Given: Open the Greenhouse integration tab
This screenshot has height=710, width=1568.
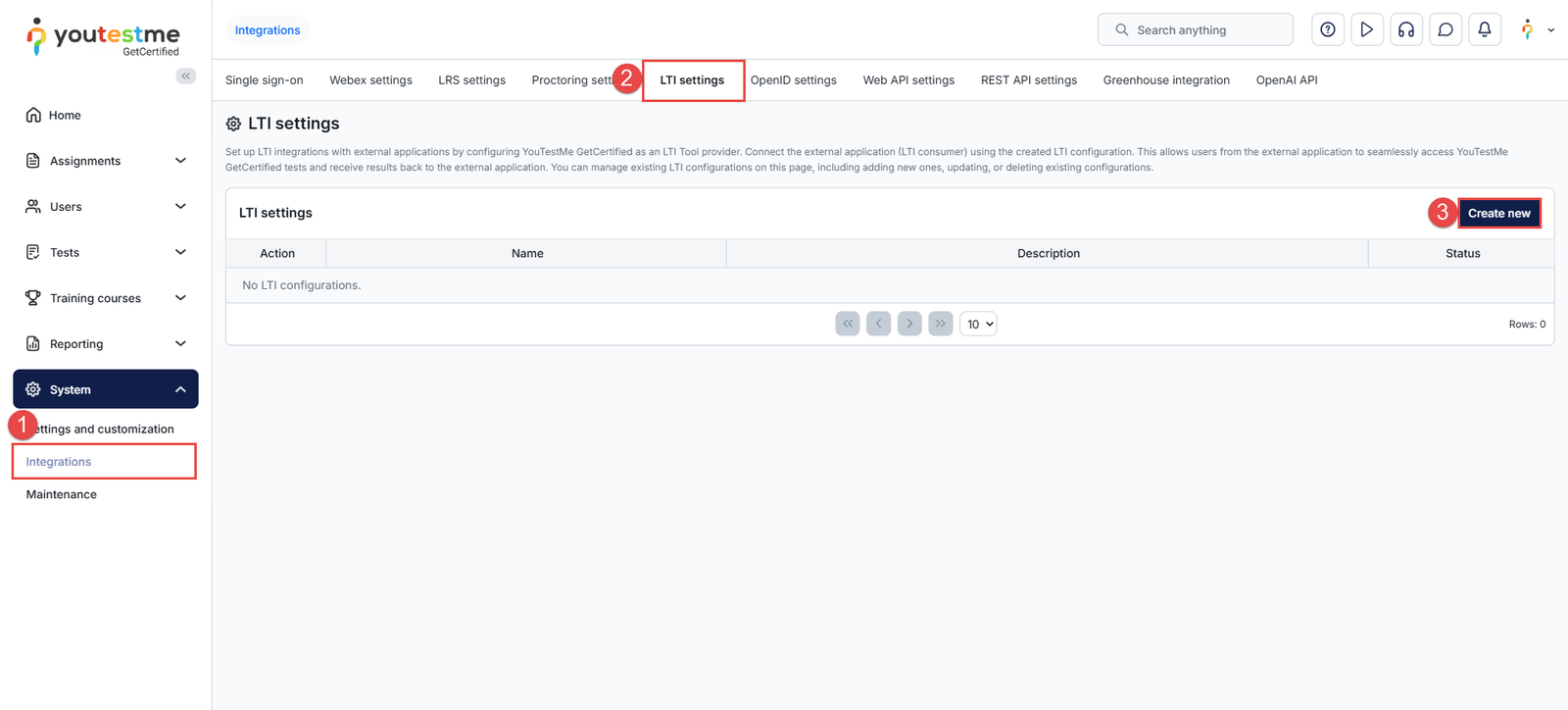Looking at the screenshot, I should (x=1165, y=80).
